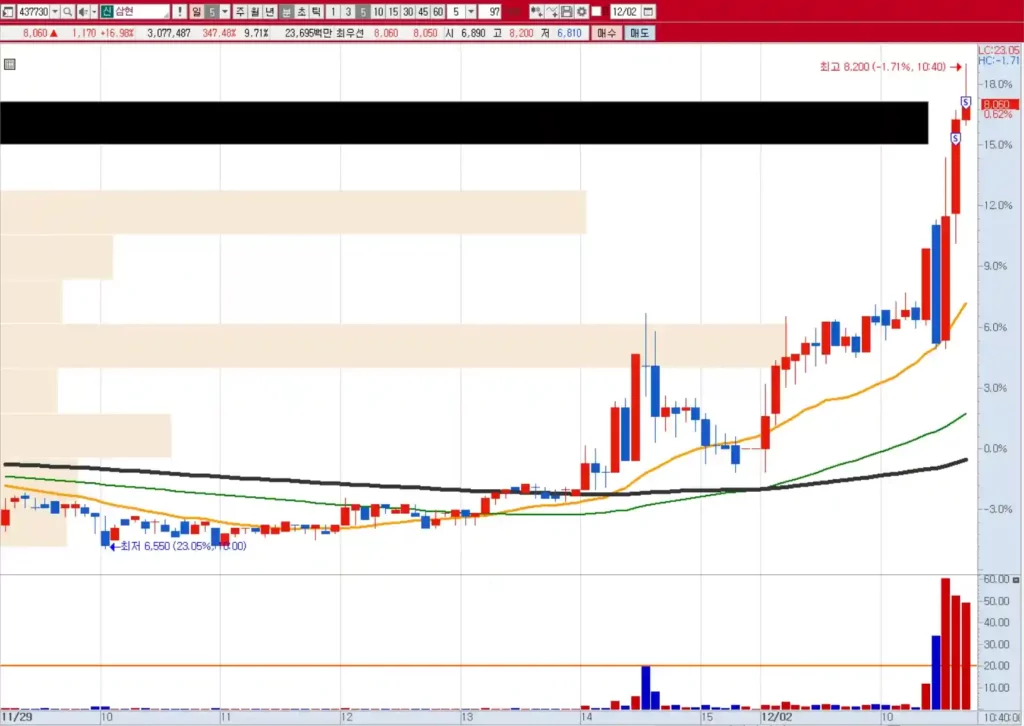The width and height of the screenshot is (1024, 726).
Task: Click the green 신 badge icon
Action: coord(106,12)
